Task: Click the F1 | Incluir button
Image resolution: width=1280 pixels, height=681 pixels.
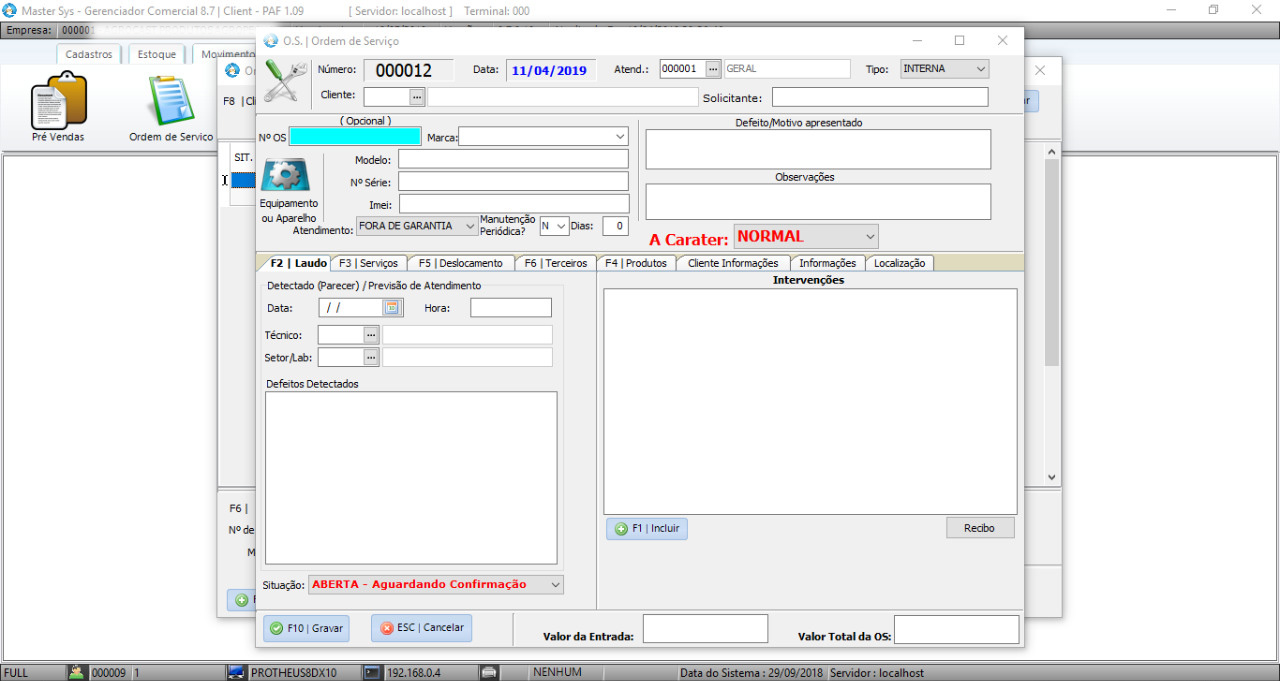Action: [x=647, y=528]
